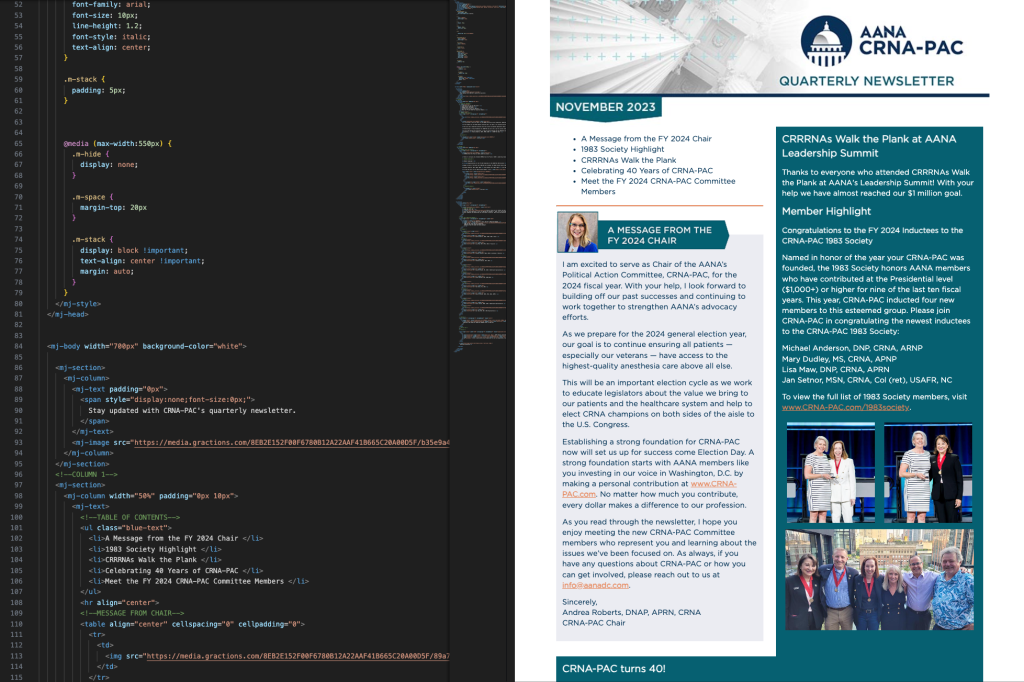Click photo of two women in white outfits
1024x682 pixels.
click(831, 472)
